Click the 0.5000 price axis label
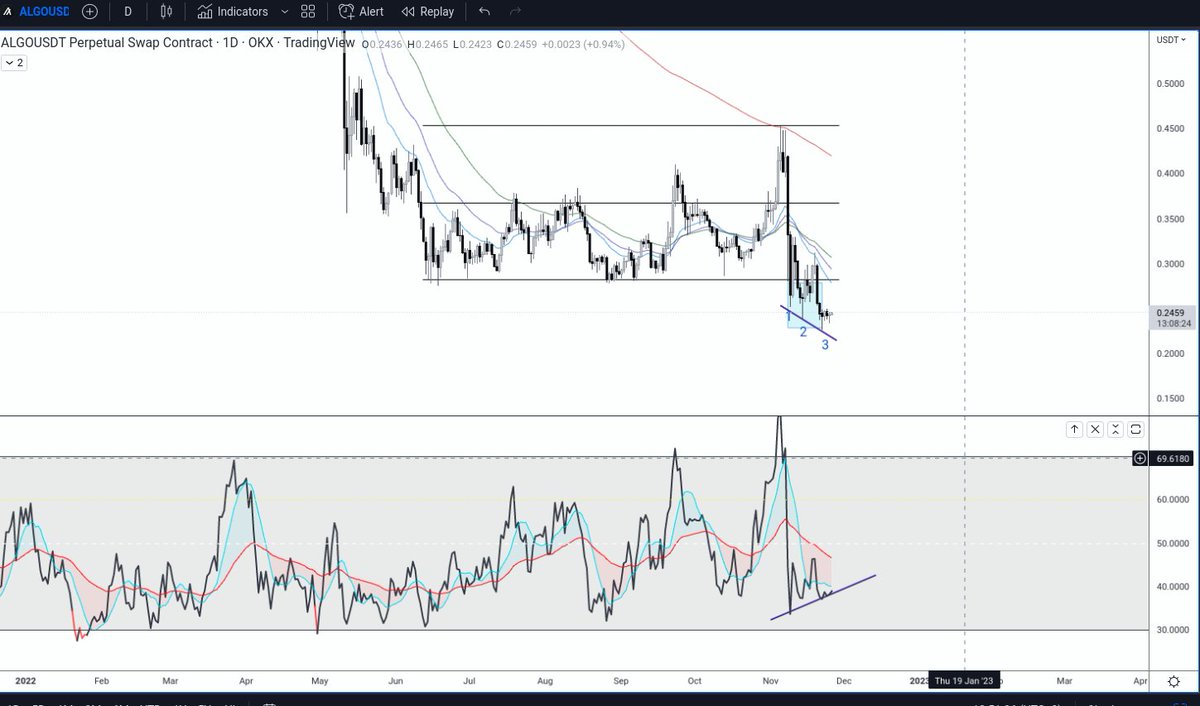 tap(1171, 83)
